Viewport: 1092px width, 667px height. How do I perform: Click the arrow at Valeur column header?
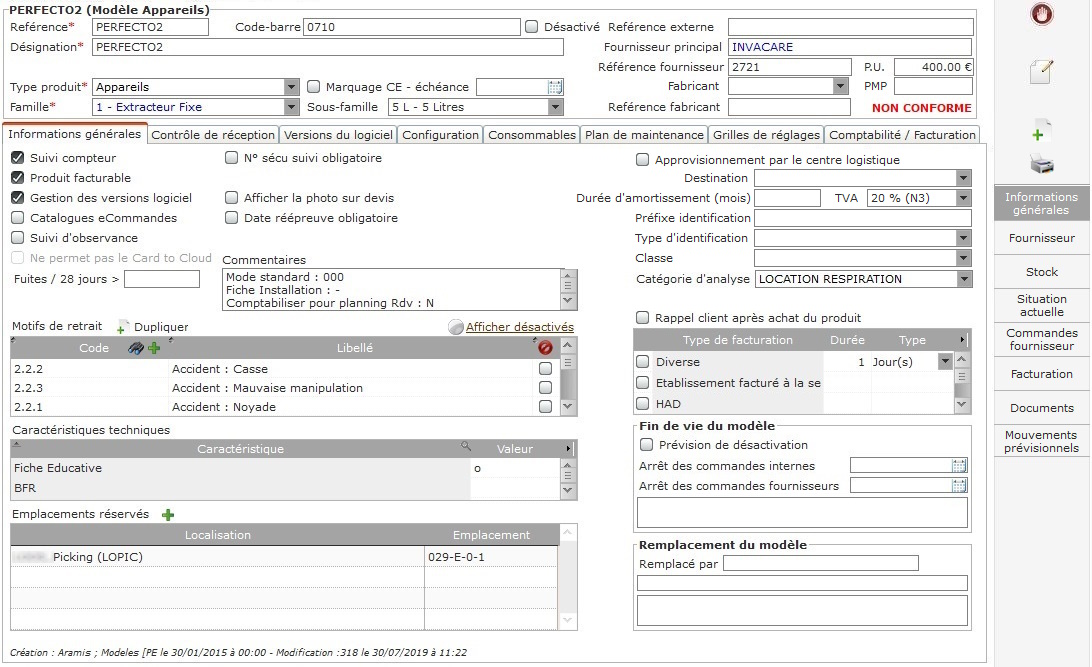(568, 449)
